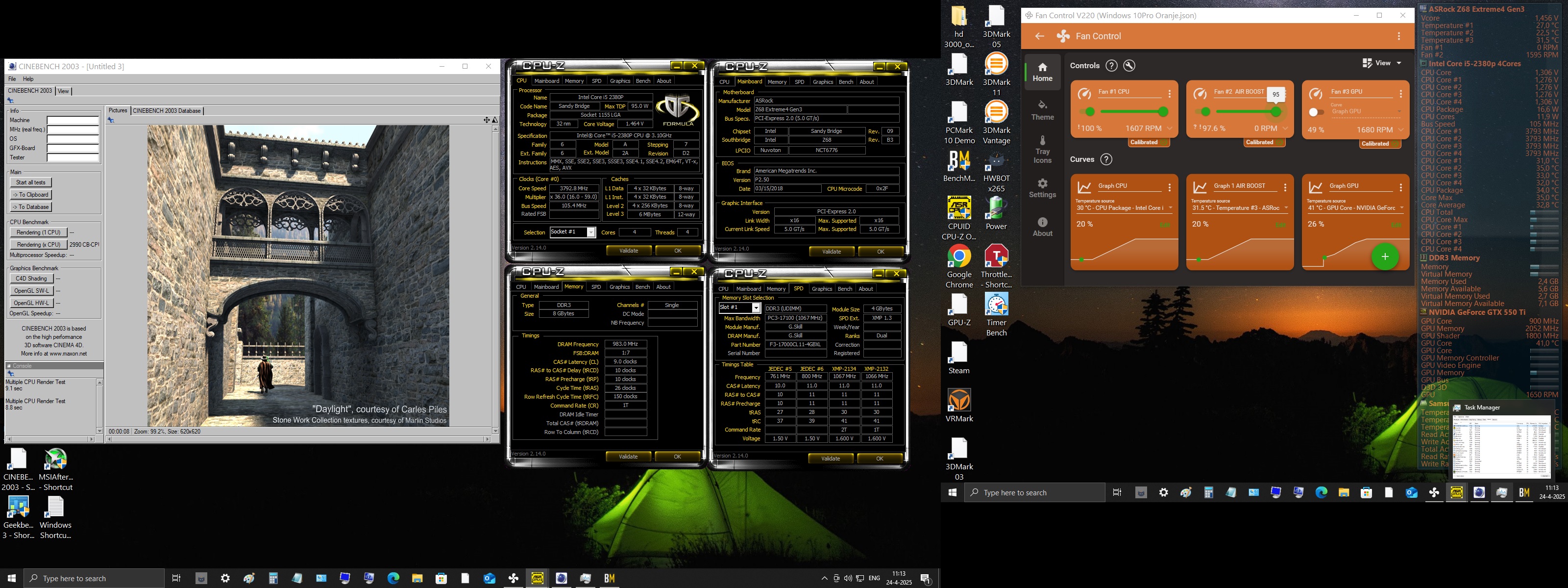Click the speedometer icon on Fan #1 CPU card
The image size is (1568, 588).
[1084, 94]
